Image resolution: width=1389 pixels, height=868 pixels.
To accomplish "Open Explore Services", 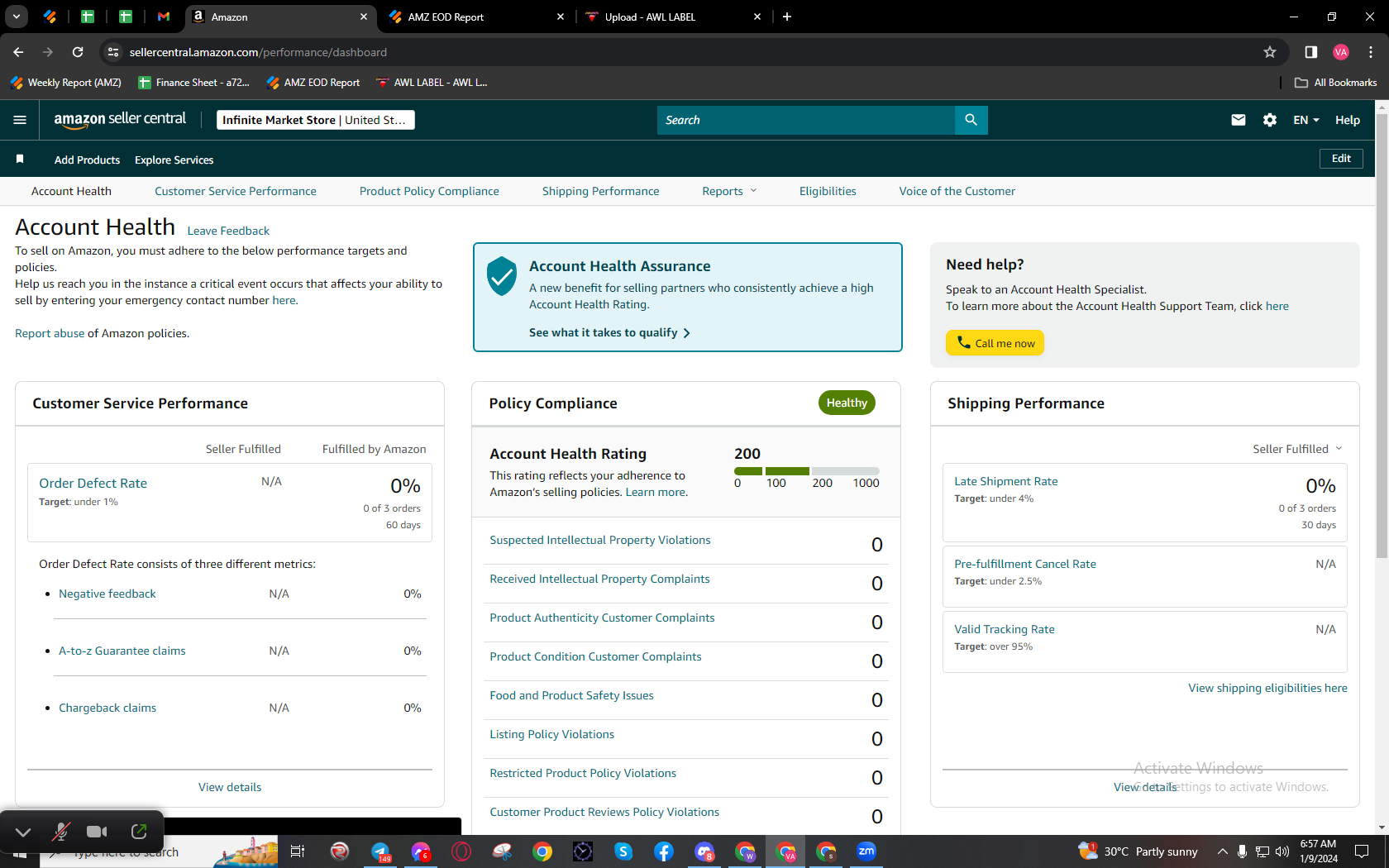I will pos(174,160).
